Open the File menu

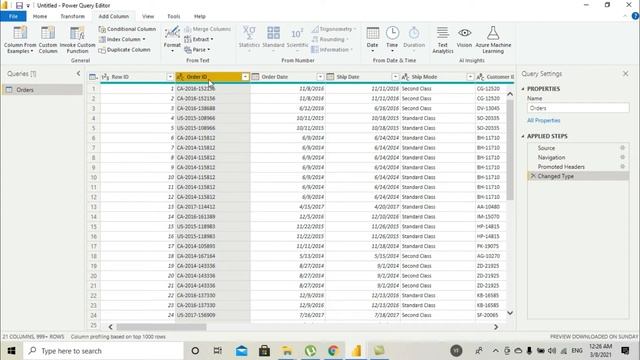13,16
